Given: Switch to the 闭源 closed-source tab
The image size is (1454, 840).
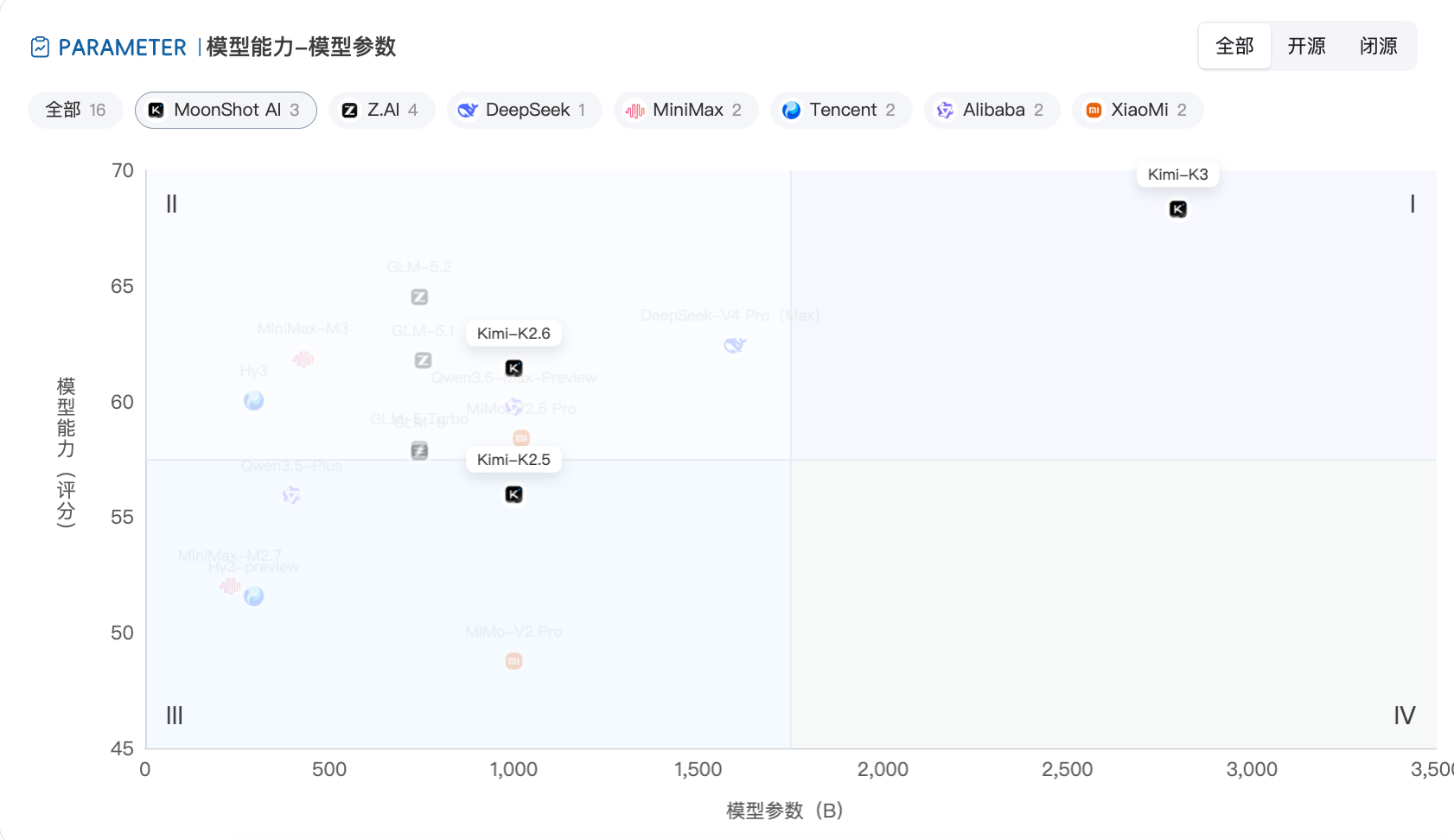Looking at the screenshot, I should pos(1378,46).
